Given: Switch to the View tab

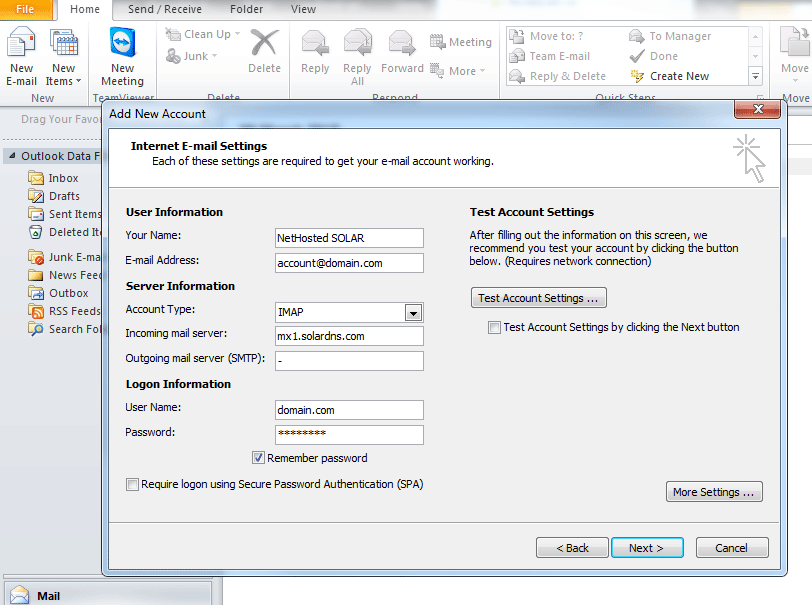Looking at the screenshot, I should coord(303,9).
